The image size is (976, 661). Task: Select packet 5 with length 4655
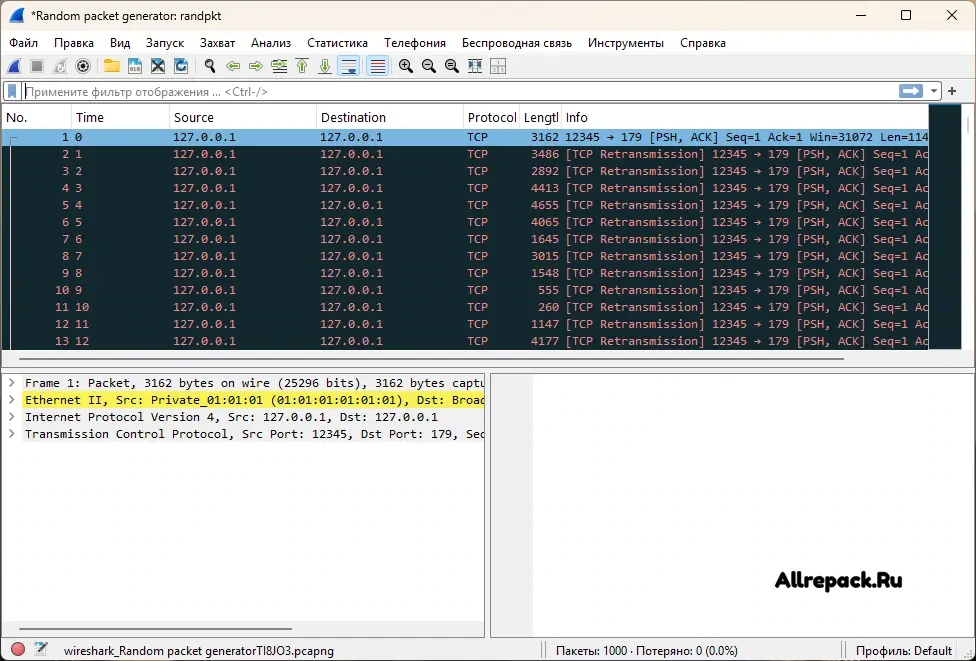(x=465, y=205)
